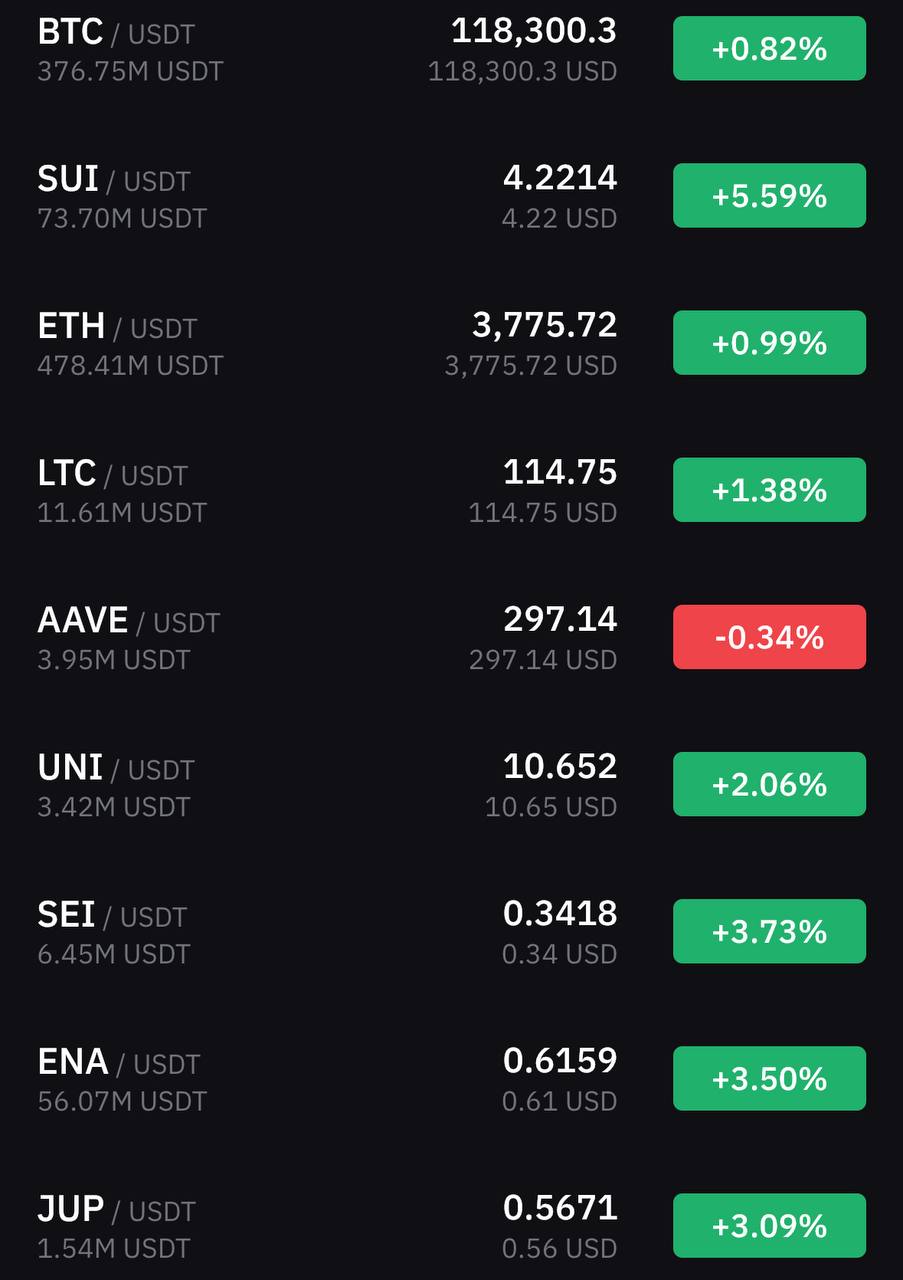Tap the +0.99% badge next to ETH
Viewport: 903px width, 1280px height.
tap(769, 343)
